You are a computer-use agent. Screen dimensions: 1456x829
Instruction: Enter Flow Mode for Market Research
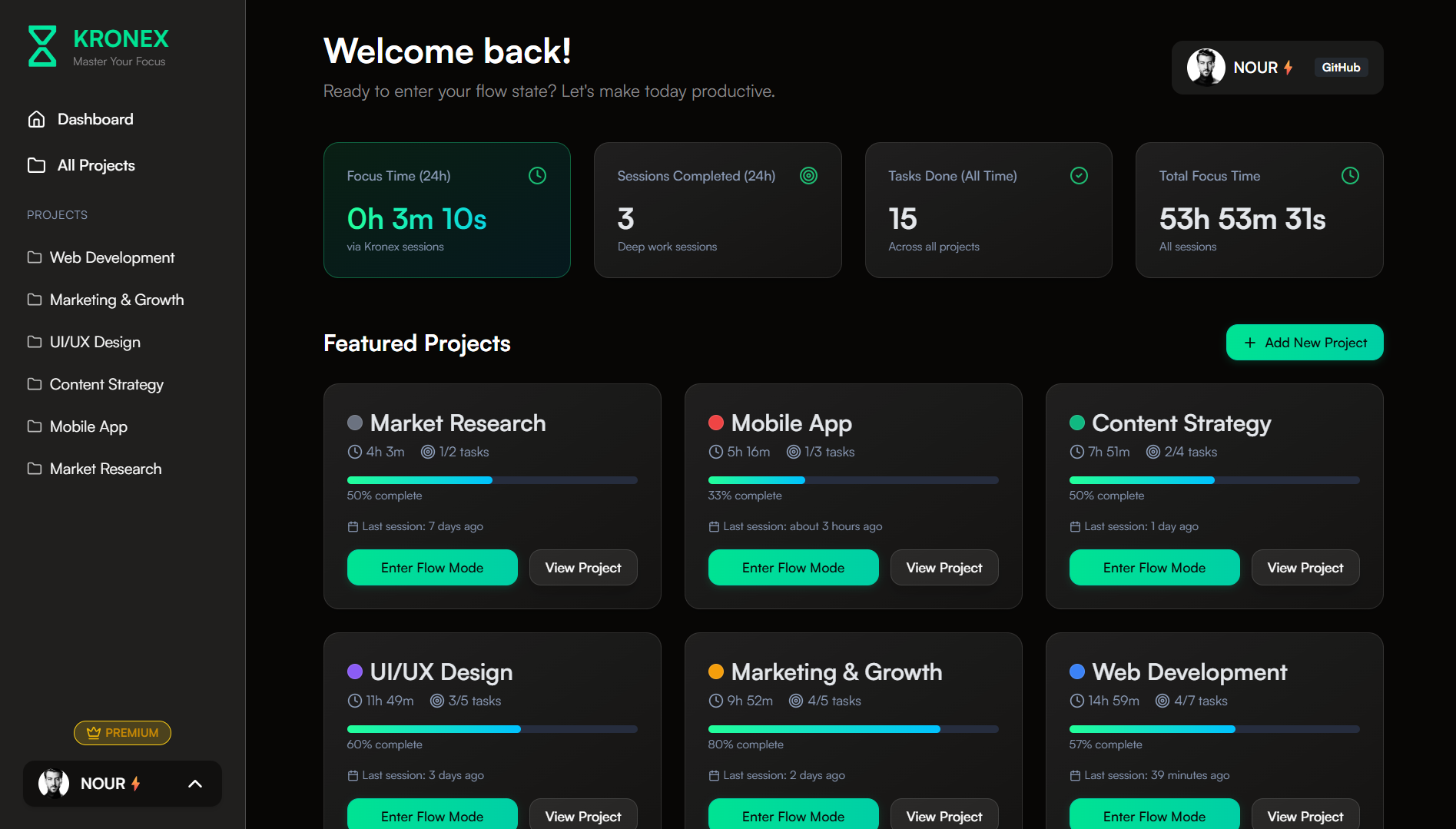click(432, 568)
